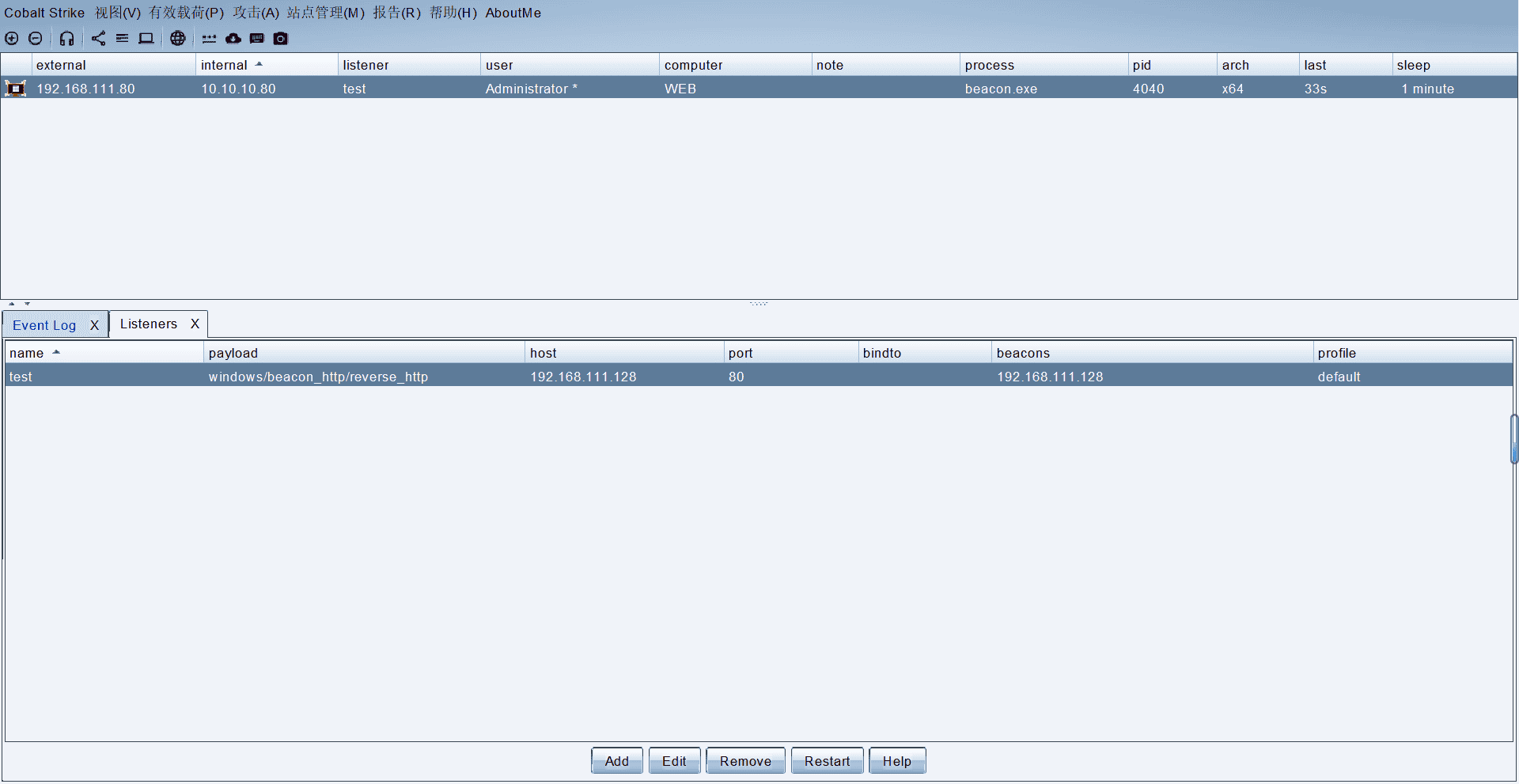This screenshot has height=784, width=1519.
Task: Sort sessions by internal column header
Action: click(x=224, y=65)
